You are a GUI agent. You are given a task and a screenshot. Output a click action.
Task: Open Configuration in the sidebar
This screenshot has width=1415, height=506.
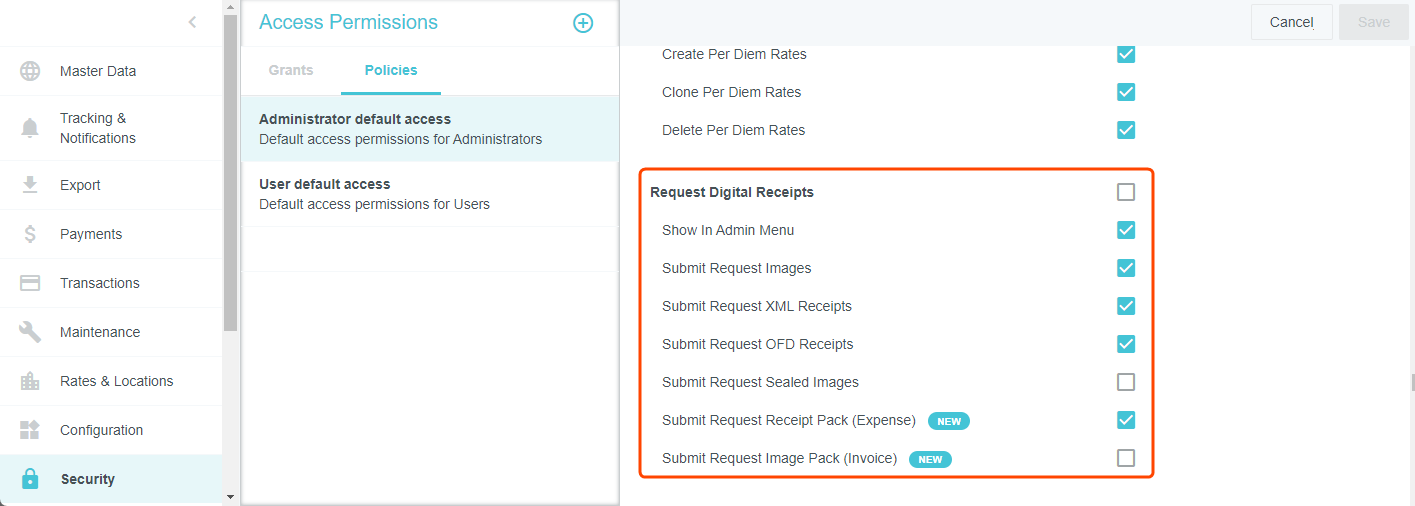pos(101,430)
